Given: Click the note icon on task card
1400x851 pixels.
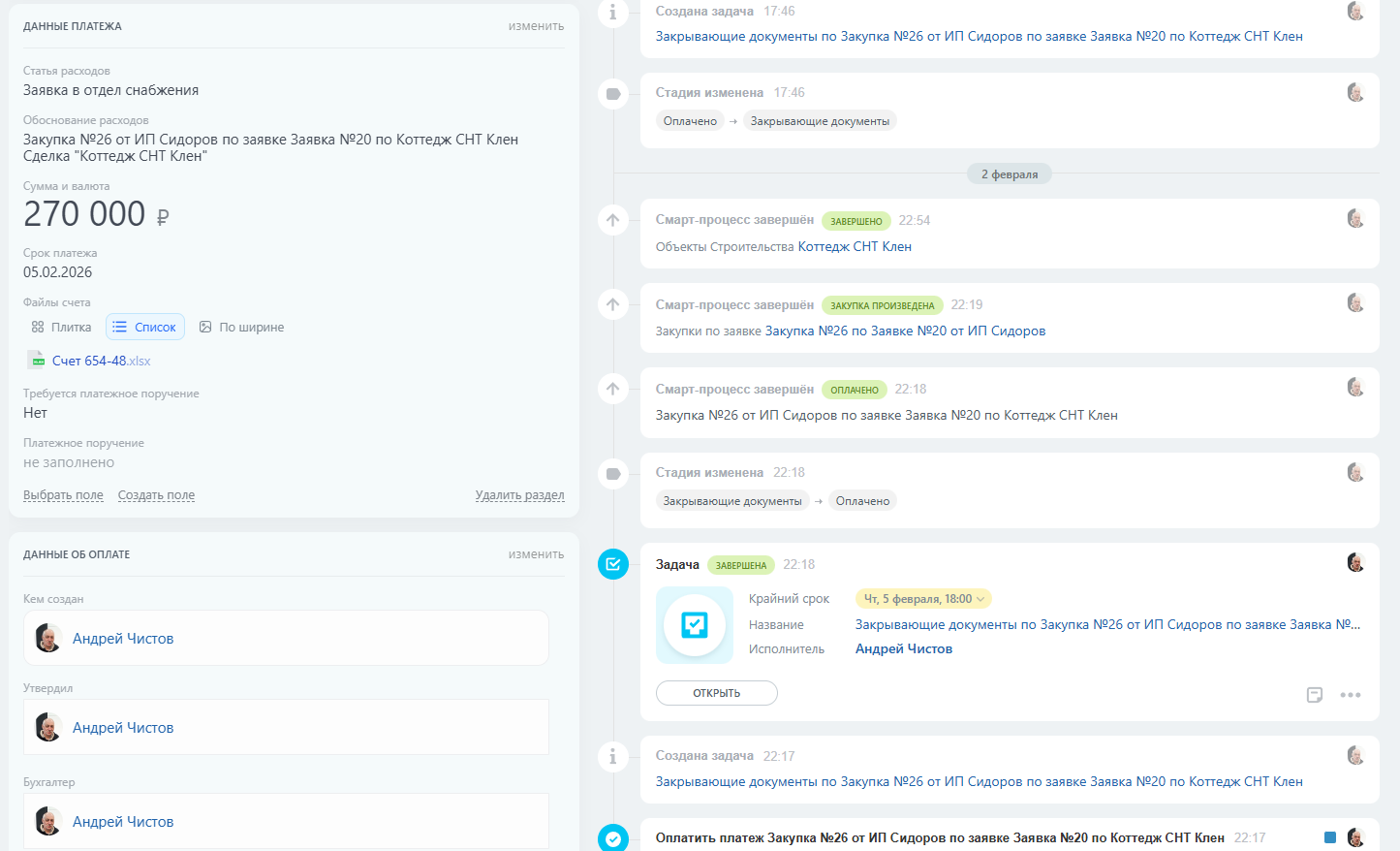Looking at the screenshot, I should pyautogui.click(x=1315, y=695).
